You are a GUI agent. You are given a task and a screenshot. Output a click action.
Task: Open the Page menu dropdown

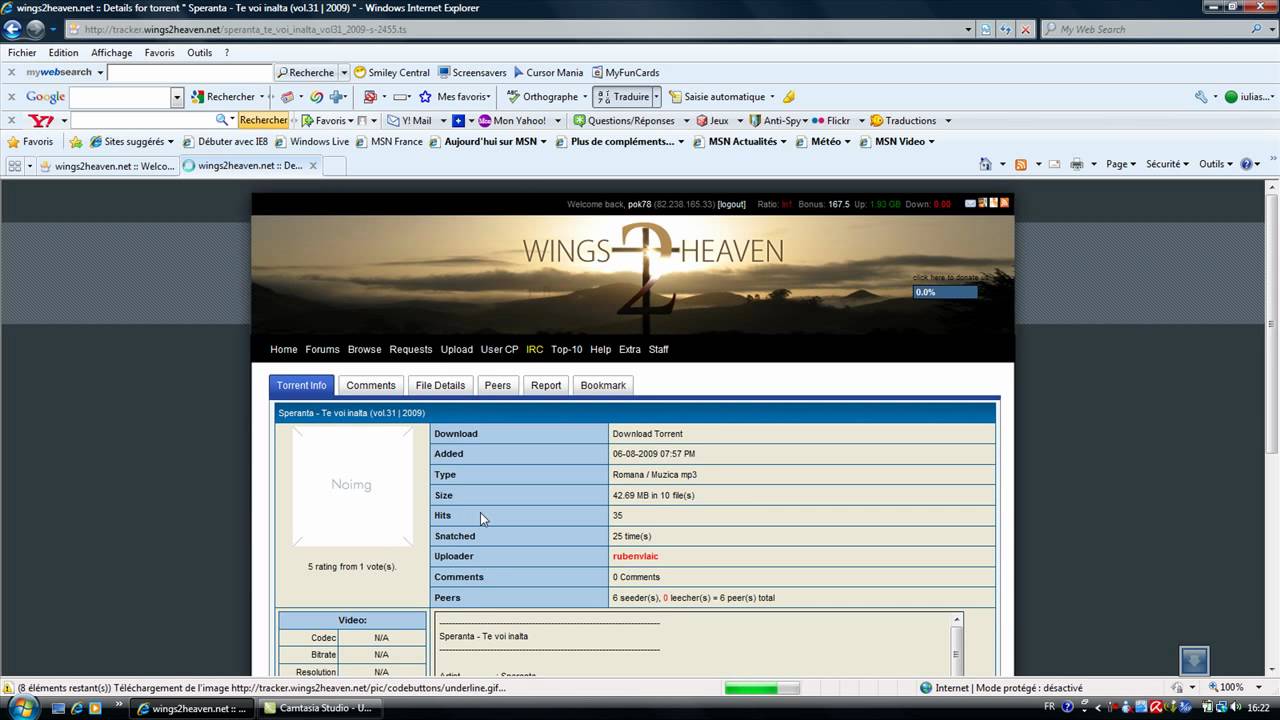coord(1122,164)
